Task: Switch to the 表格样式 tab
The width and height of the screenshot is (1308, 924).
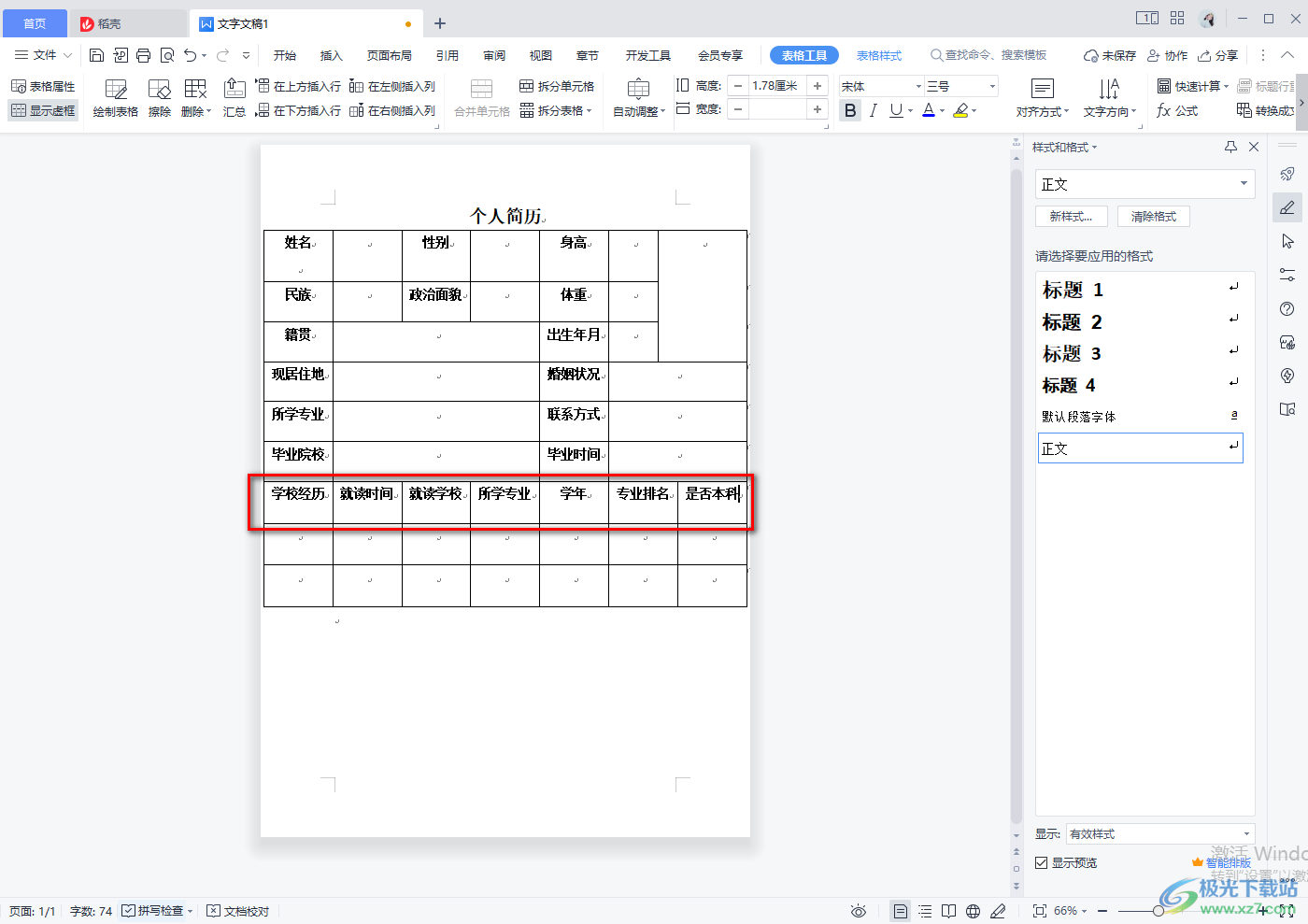Action: pos(879,55)
